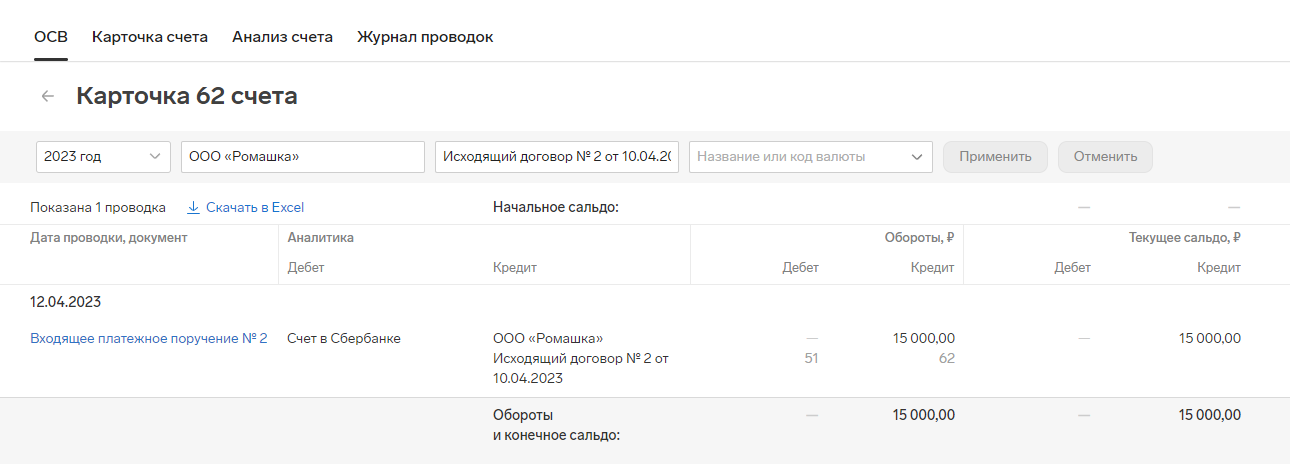
Task: Open Входящее платежное поручение № 2 document
Action: coord(149,339)
